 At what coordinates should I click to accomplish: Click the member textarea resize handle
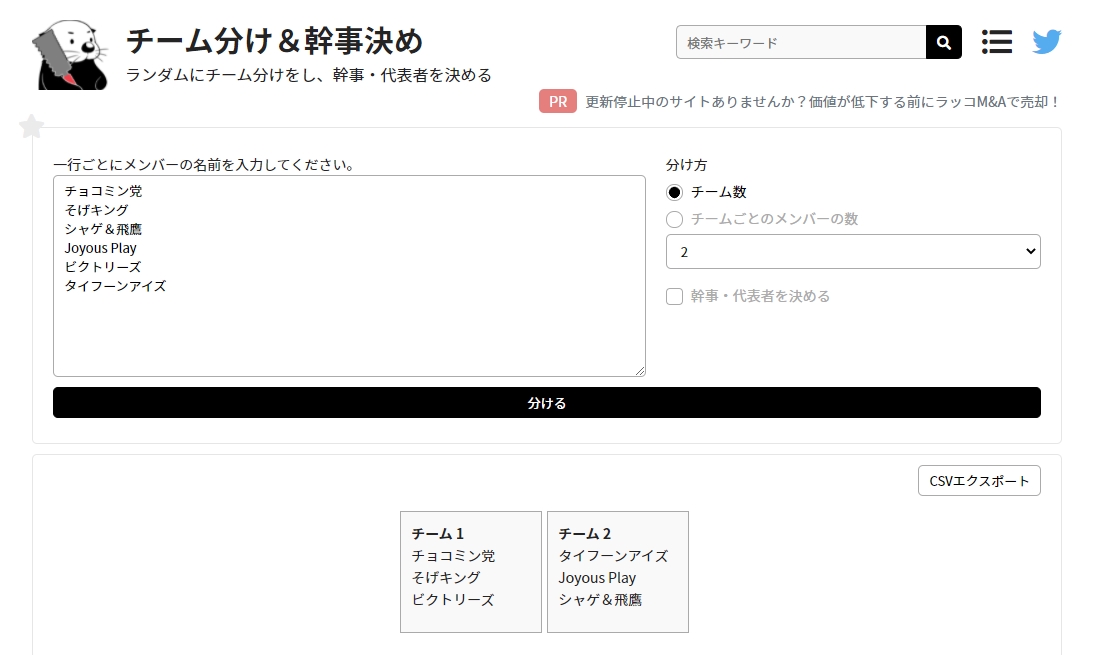coord(639,370)
